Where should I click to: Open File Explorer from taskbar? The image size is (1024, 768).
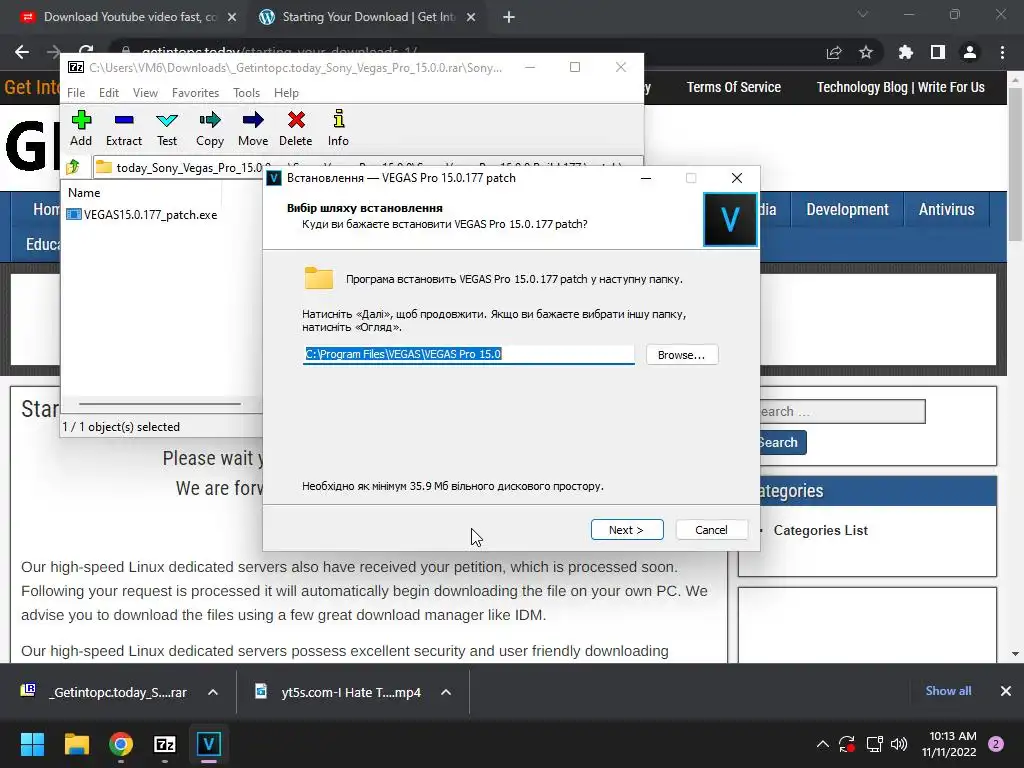(x=76, y=744)
